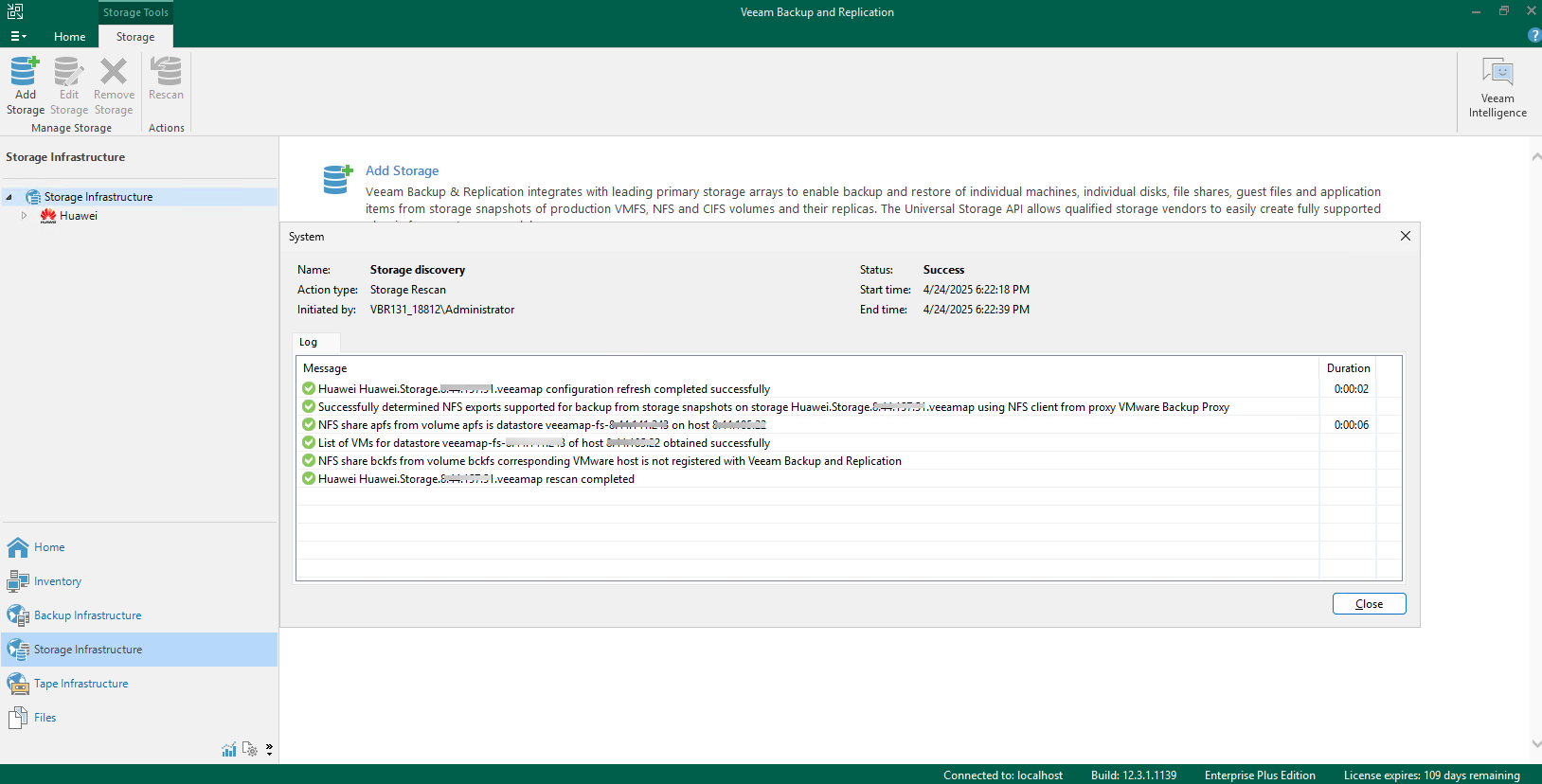Open the main hamburger menu
Screen dimensions: 1542x784
tap(18, 36)
